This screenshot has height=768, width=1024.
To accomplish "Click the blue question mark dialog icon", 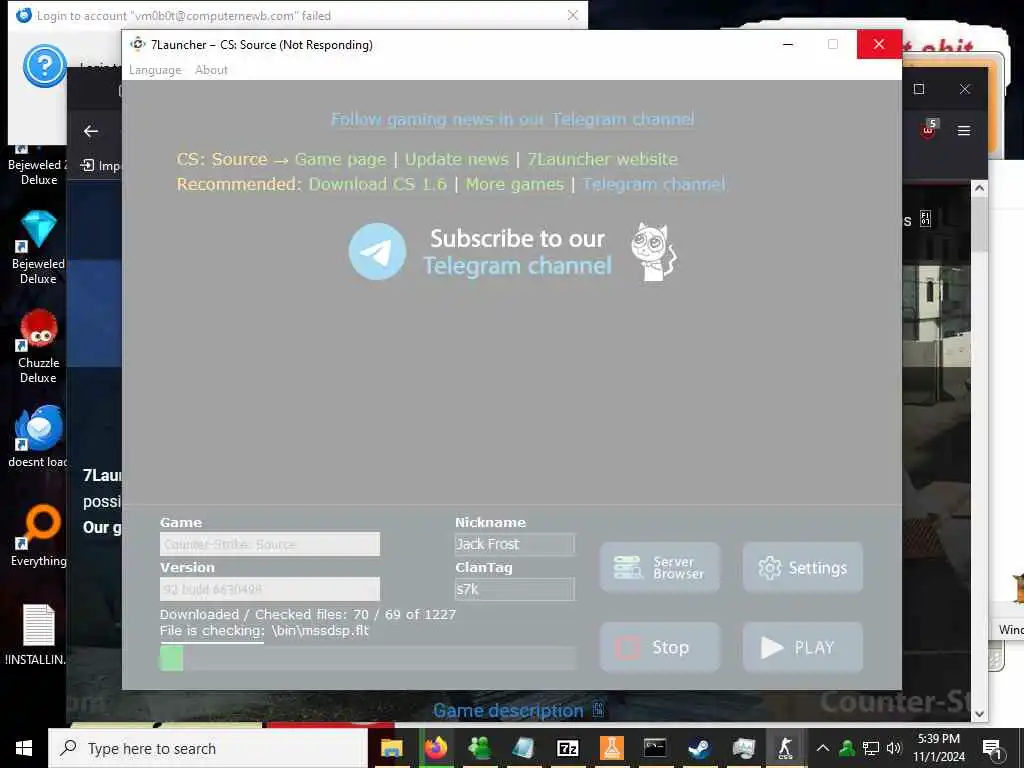I will click(44, 66).
